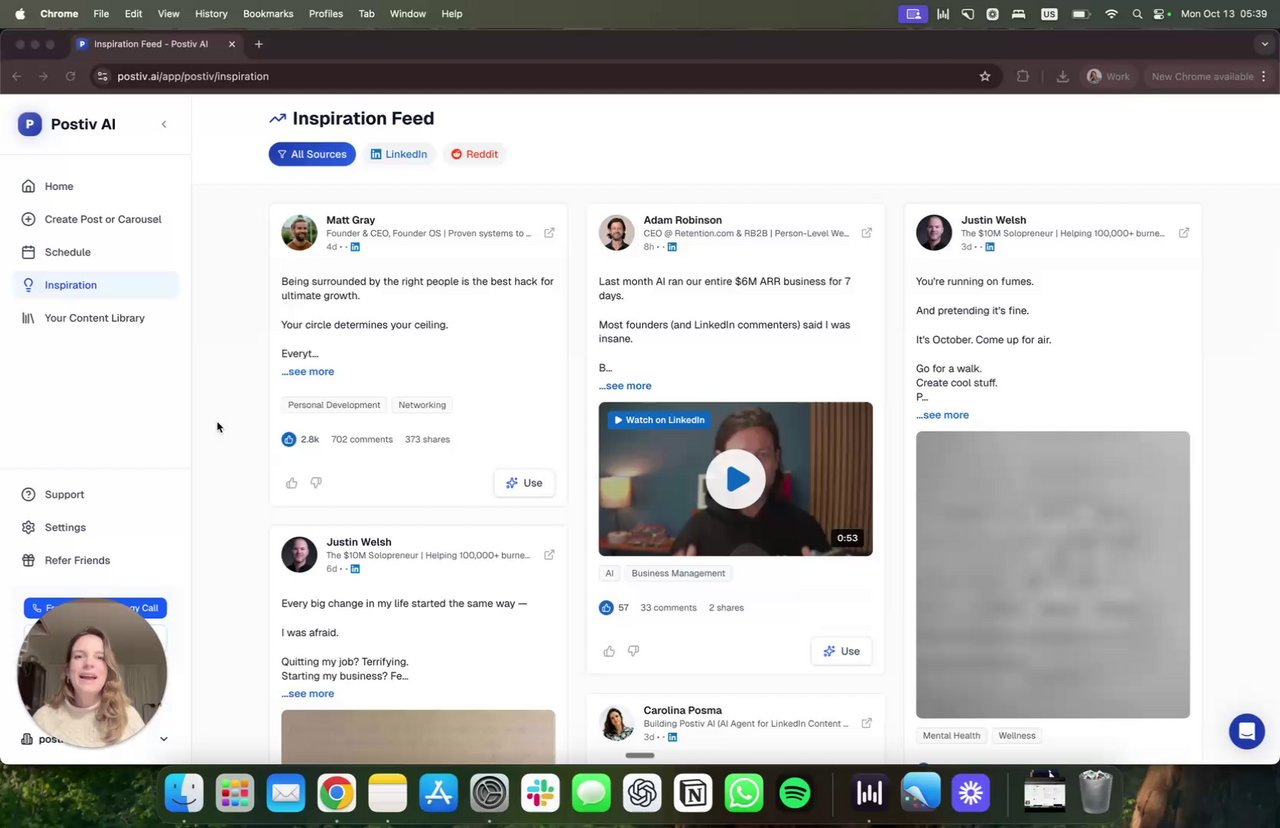Select the Networking tag
The width and height of the screenshot is (1280, 828).
(422, 405)
